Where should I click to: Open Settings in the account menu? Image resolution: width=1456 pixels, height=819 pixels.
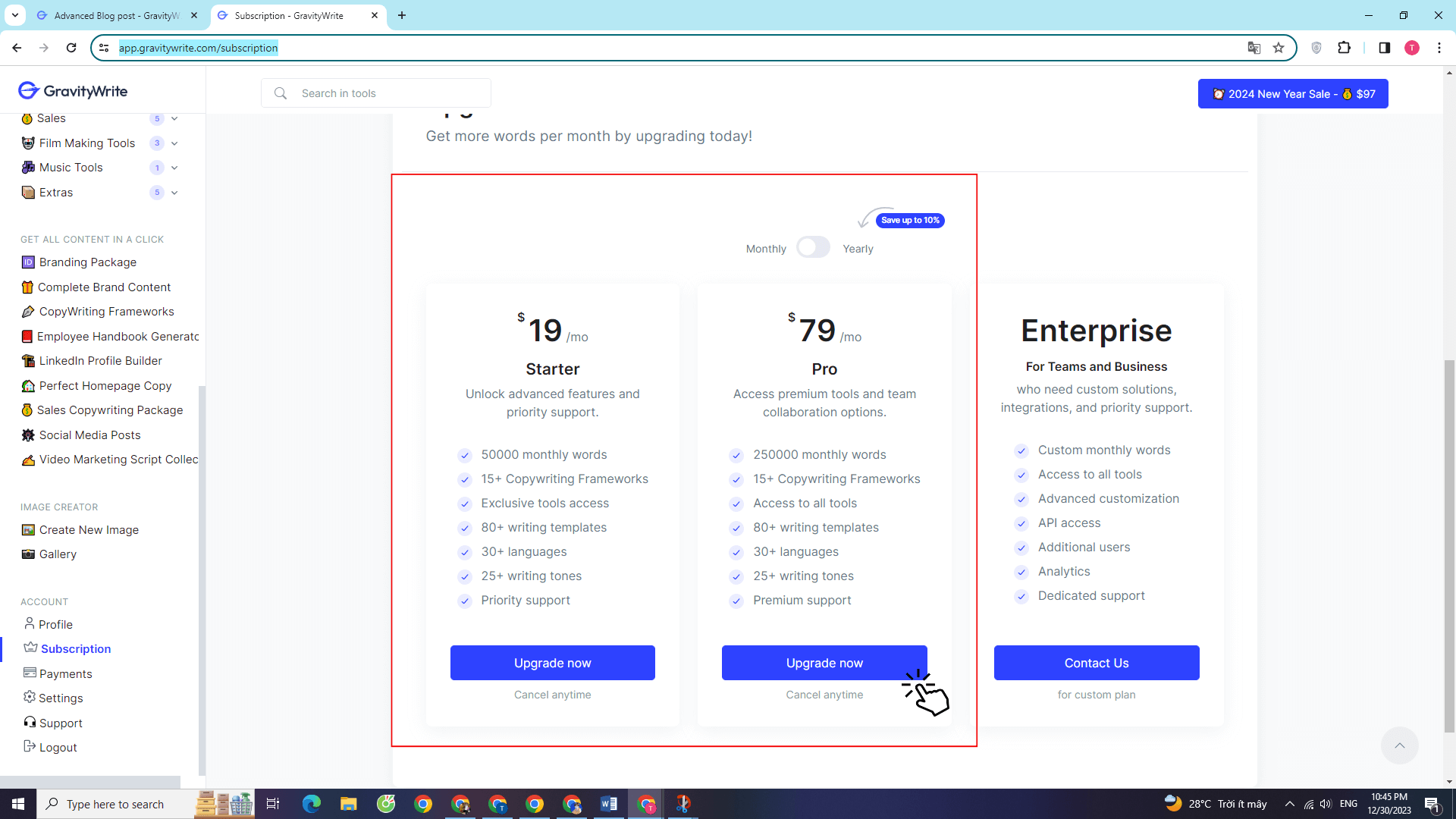[61, 698]
